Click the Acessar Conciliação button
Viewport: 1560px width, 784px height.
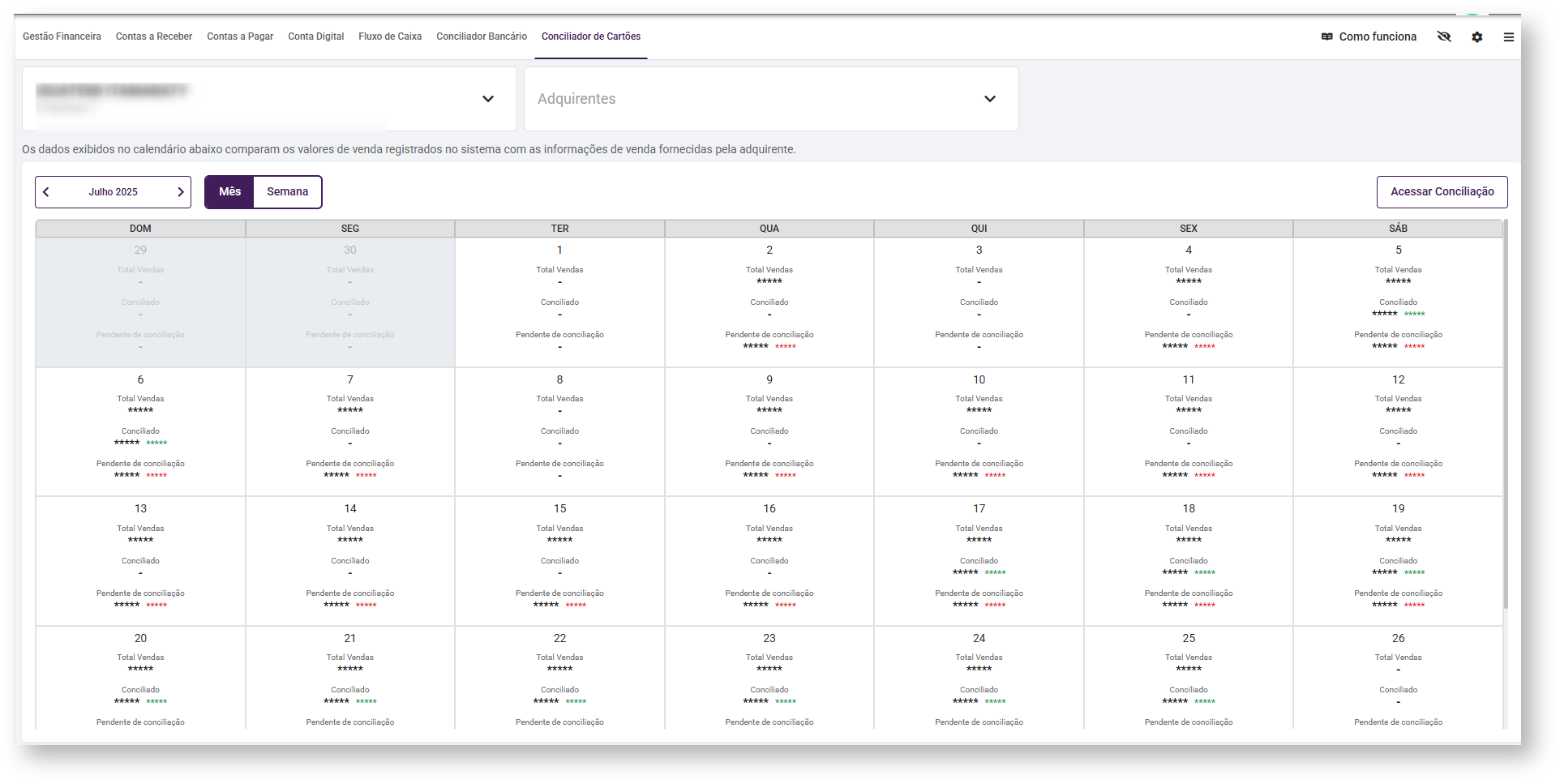pyautogui.click(x=1442, y=192)
